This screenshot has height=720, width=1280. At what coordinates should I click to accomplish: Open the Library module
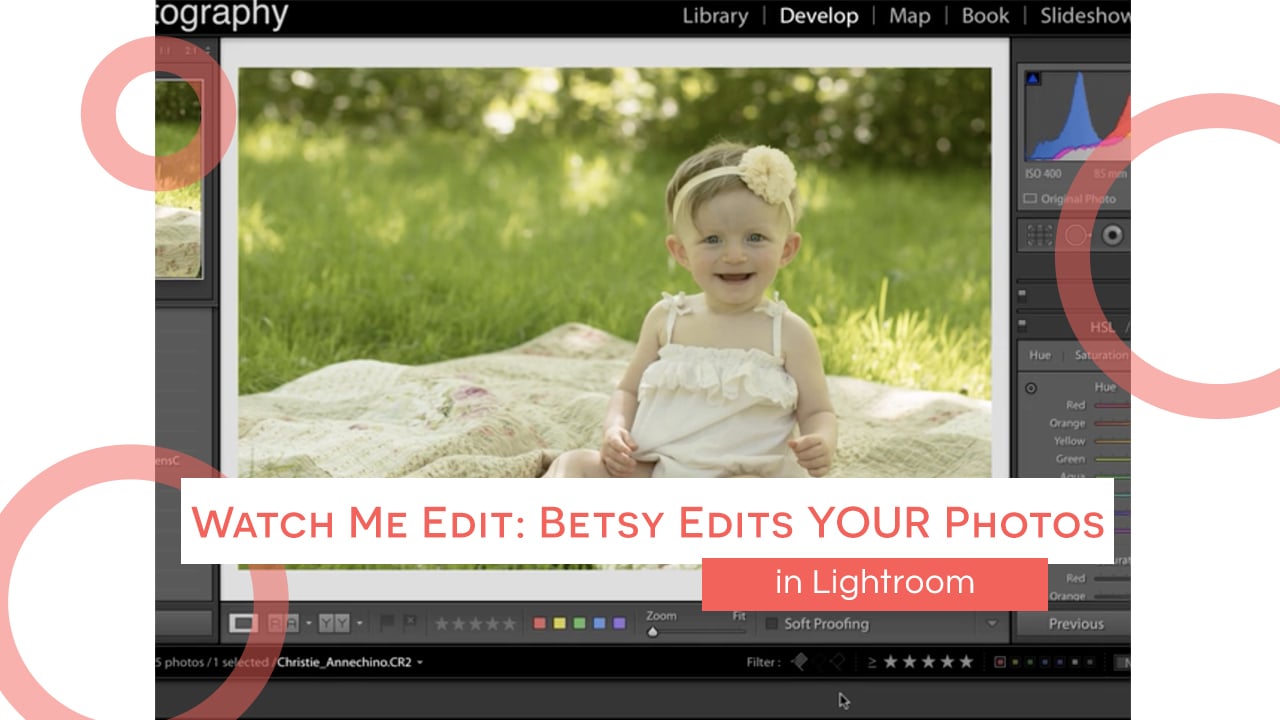click(714, 16)
